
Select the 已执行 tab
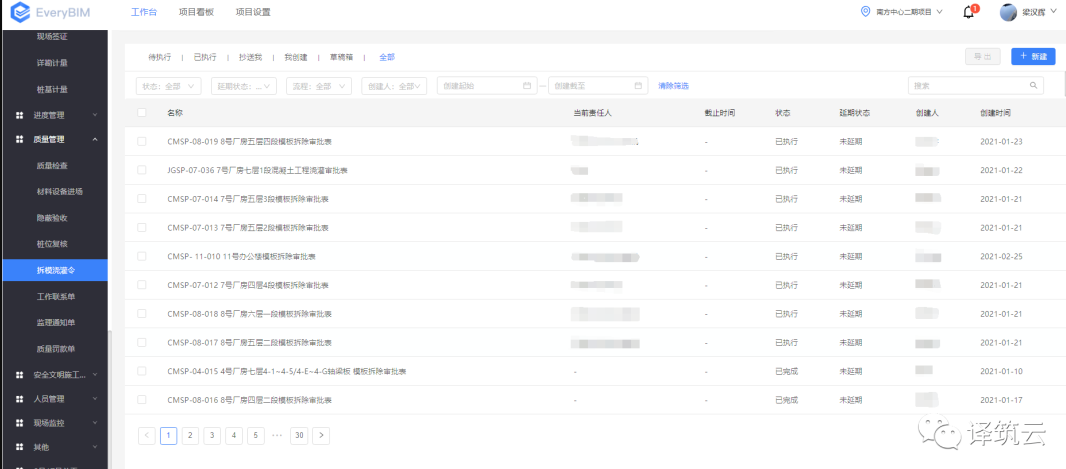click(x=205, y=58)
